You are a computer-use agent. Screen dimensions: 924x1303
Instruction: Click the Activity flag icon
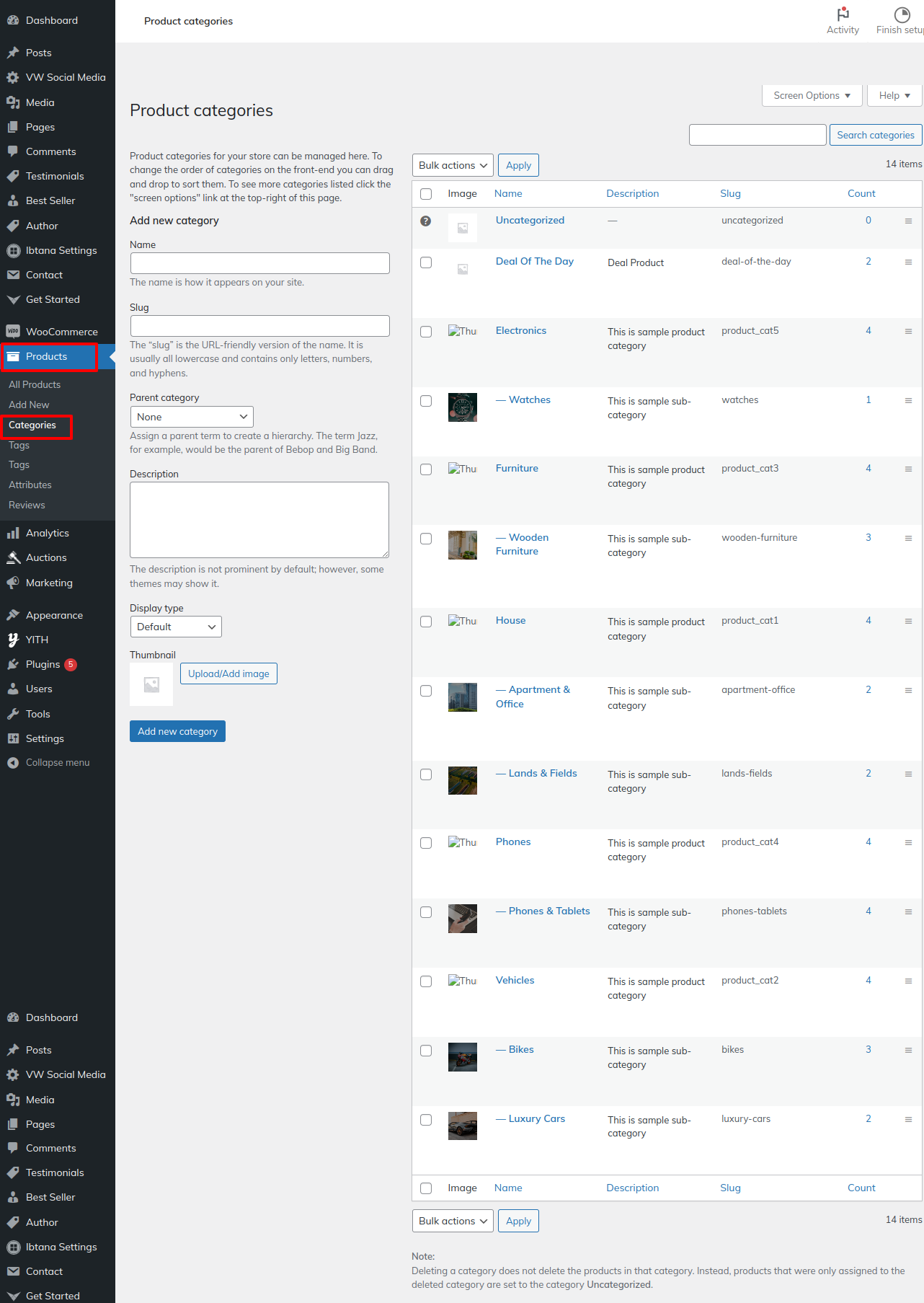point(843,14)
